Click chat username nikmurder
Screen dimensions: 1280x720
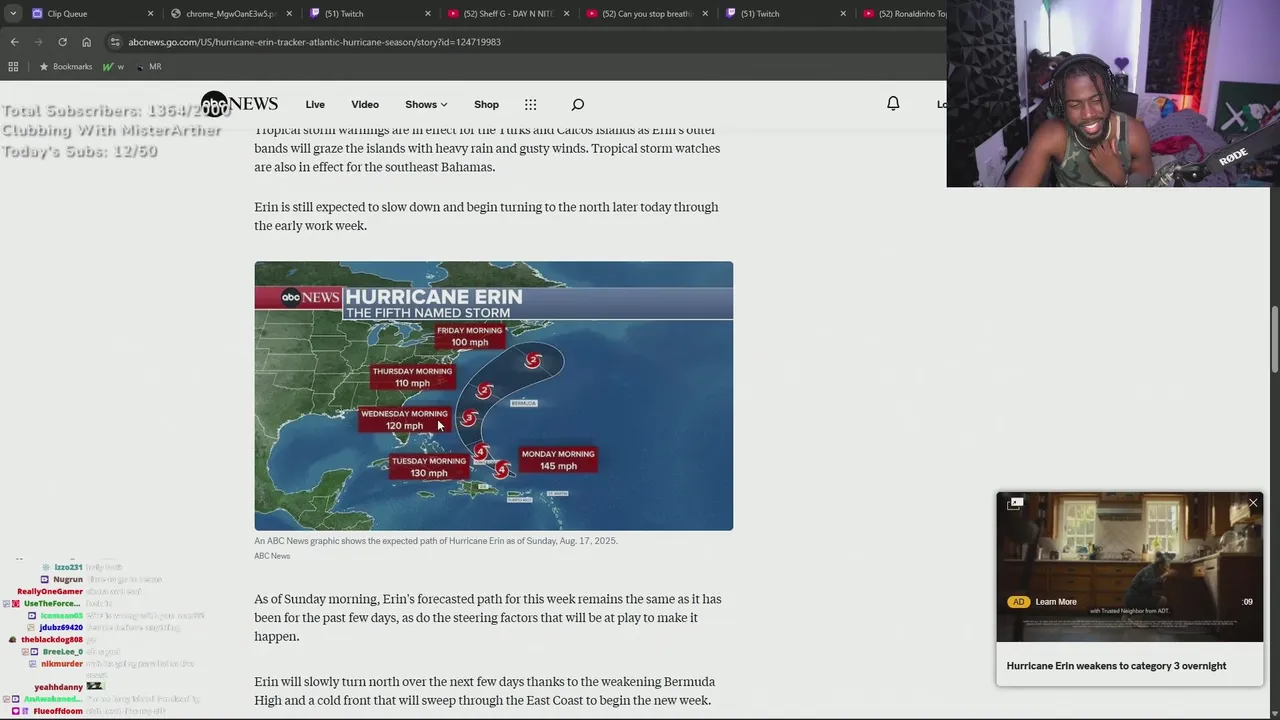[x=62, y=664]
